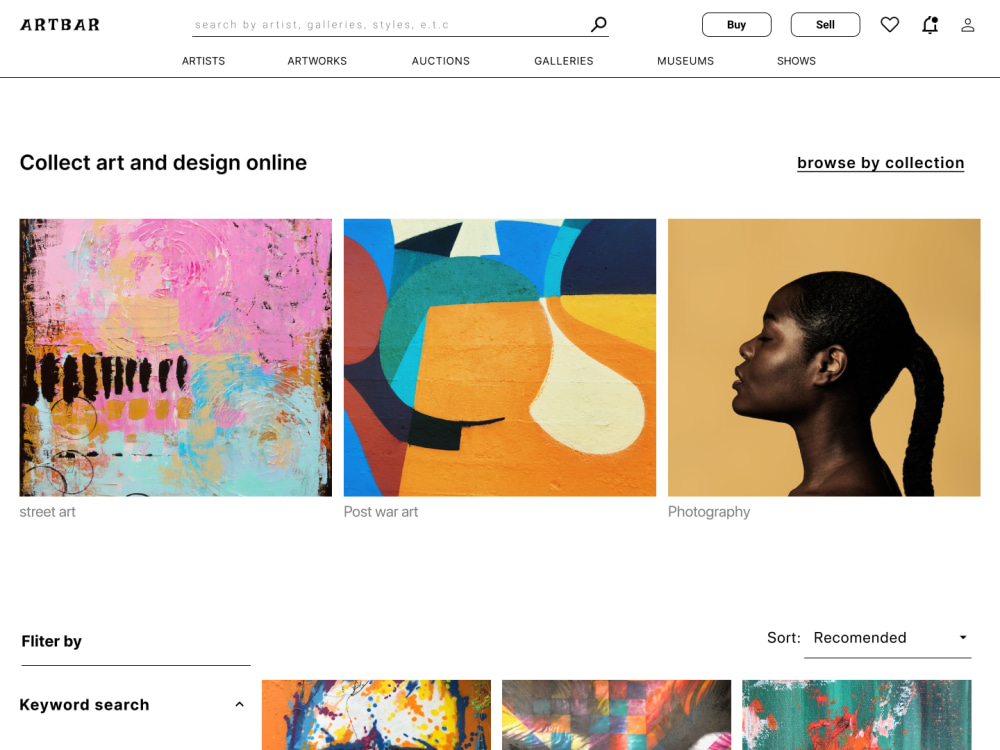Open the AUCTIONS menu item
This screenshot has height=750, width=1000.
(x=441, y=61)
